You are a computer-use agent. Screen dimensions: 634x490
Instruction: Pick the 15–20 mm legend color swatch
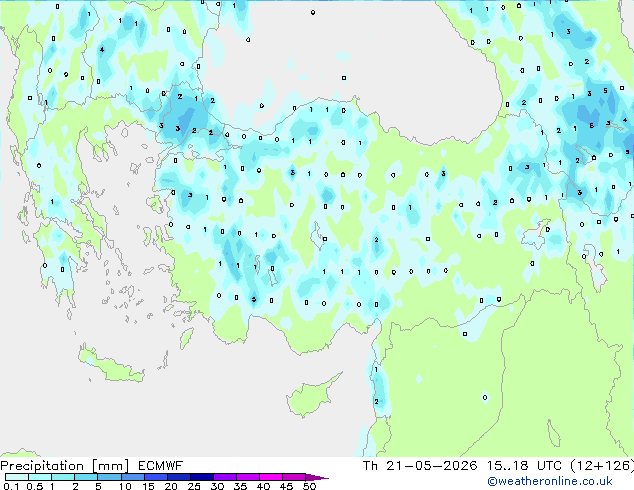[155, 477]
